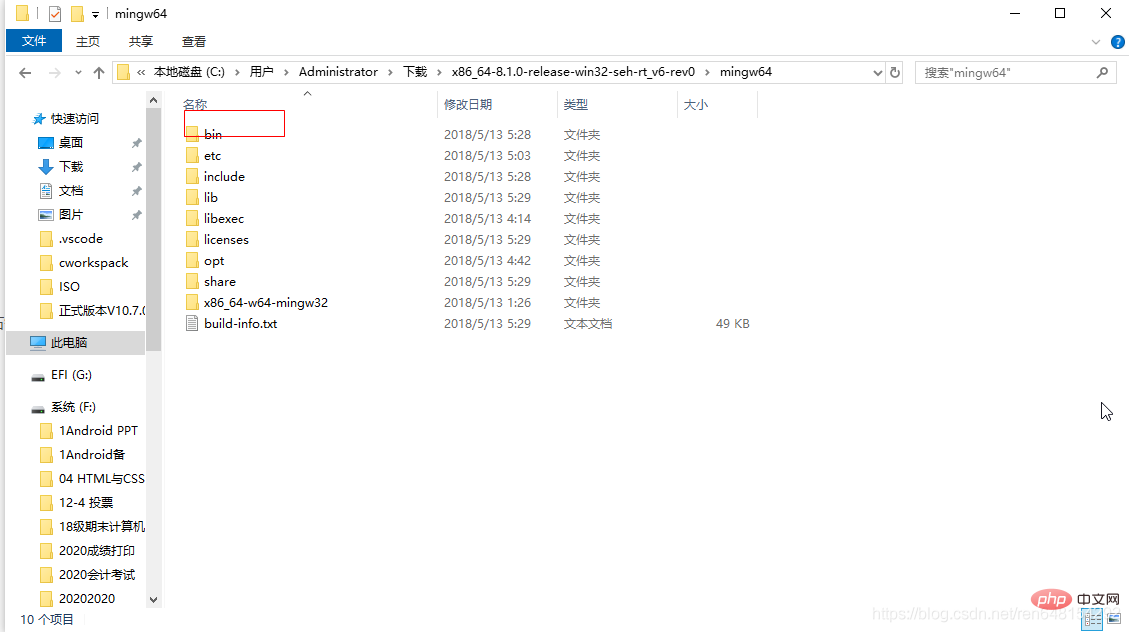Go forward with the right arrow button

tap(55, 73)
